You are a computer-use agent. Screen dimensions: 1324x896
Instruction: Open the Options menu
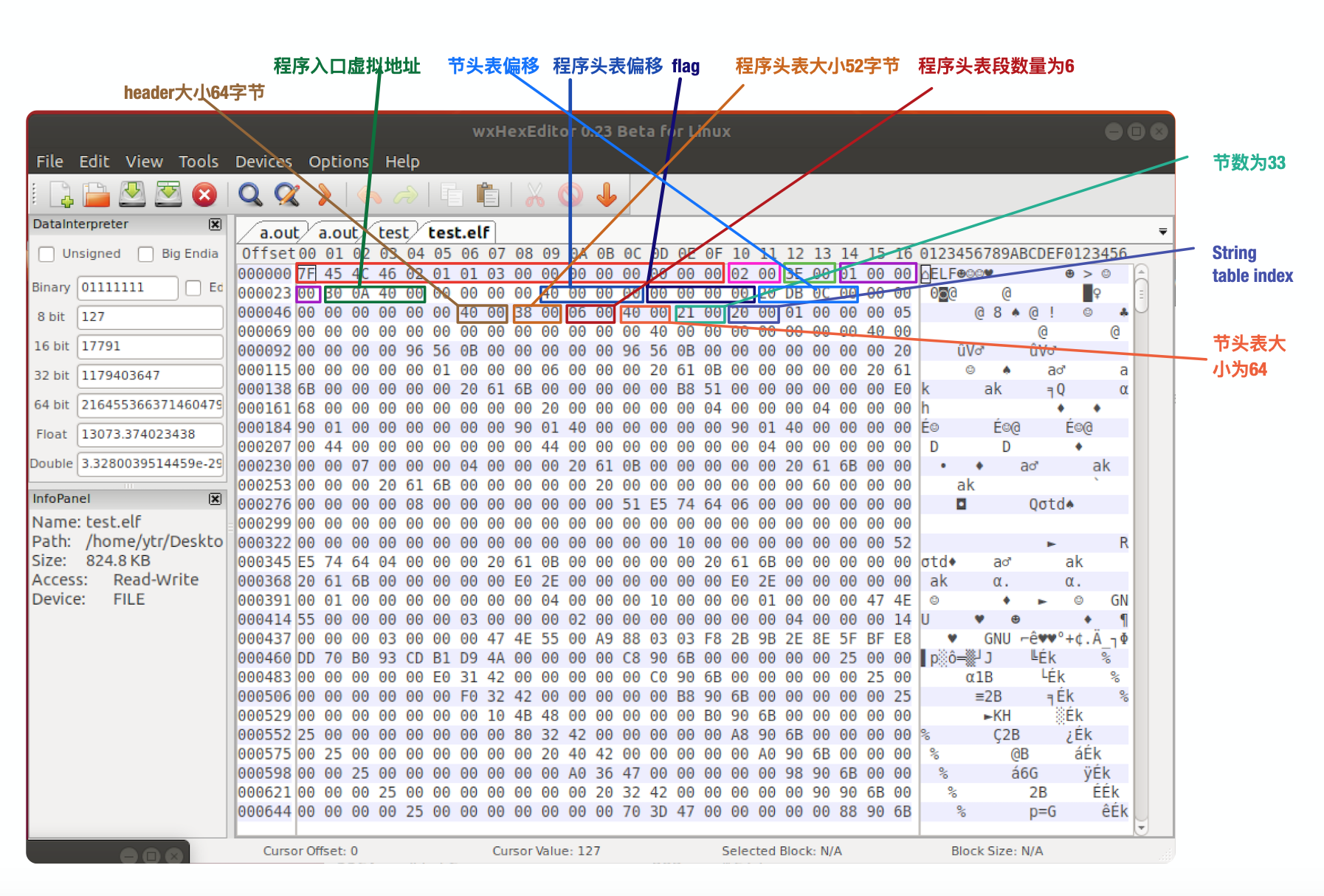339,162
